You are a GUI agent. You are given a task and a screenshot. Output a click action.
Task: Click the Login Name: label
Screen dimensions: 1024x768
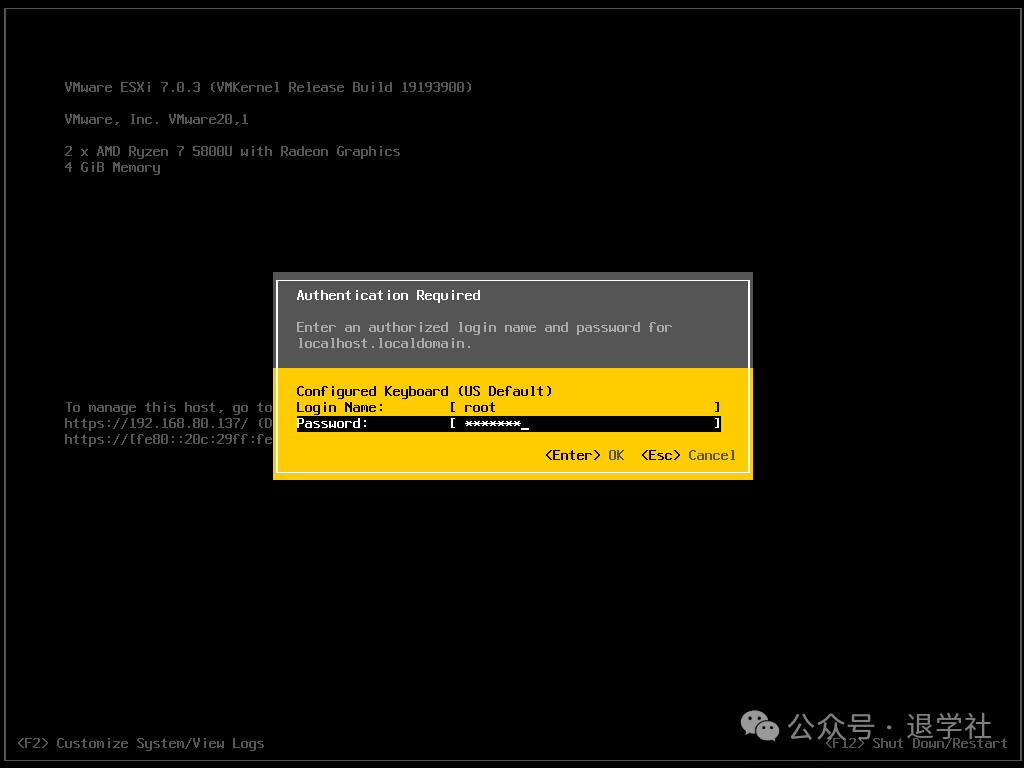coord(340,408)
